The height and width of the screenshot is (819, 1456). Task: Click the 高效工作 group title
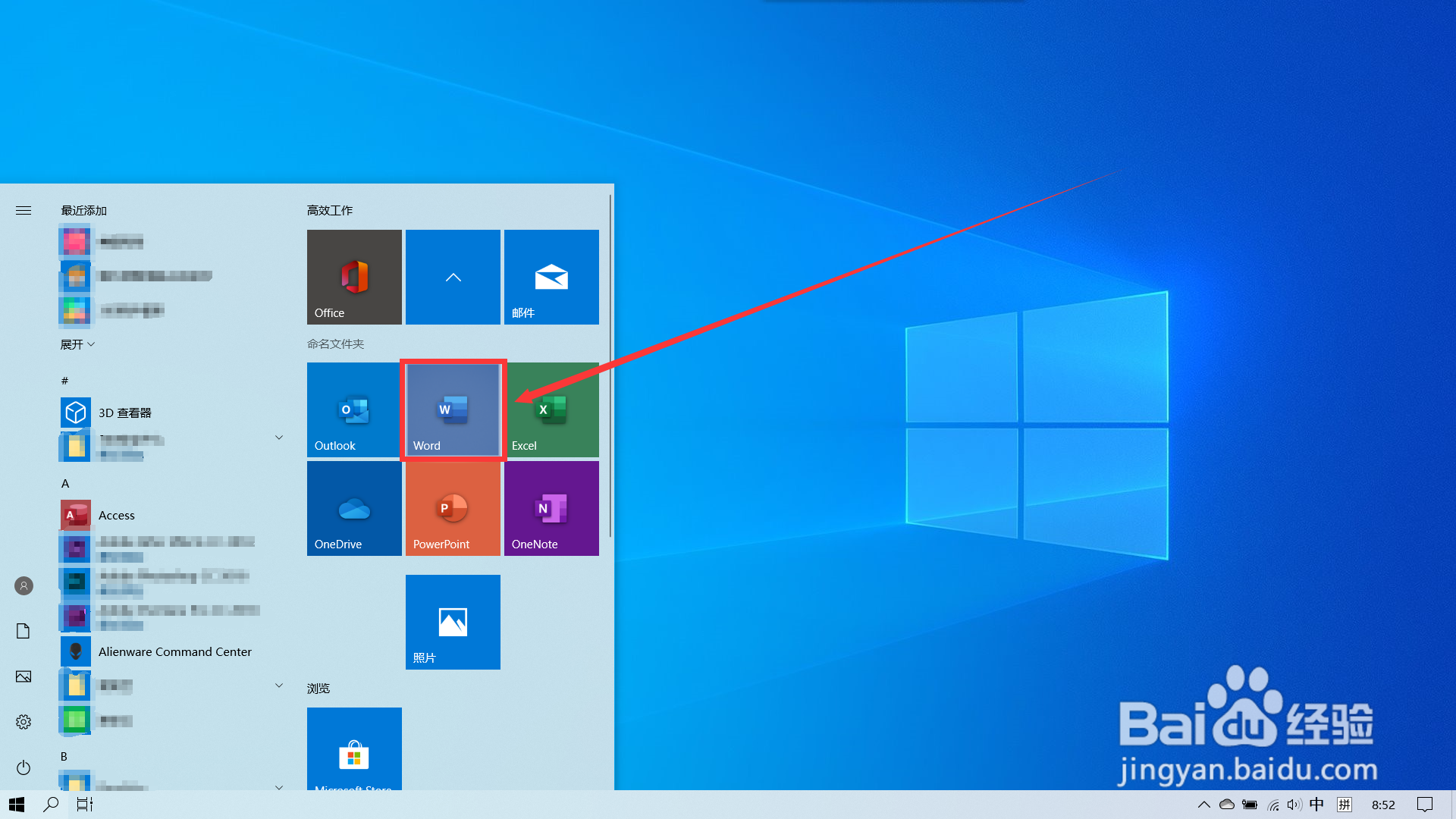(x=330, y=210)
